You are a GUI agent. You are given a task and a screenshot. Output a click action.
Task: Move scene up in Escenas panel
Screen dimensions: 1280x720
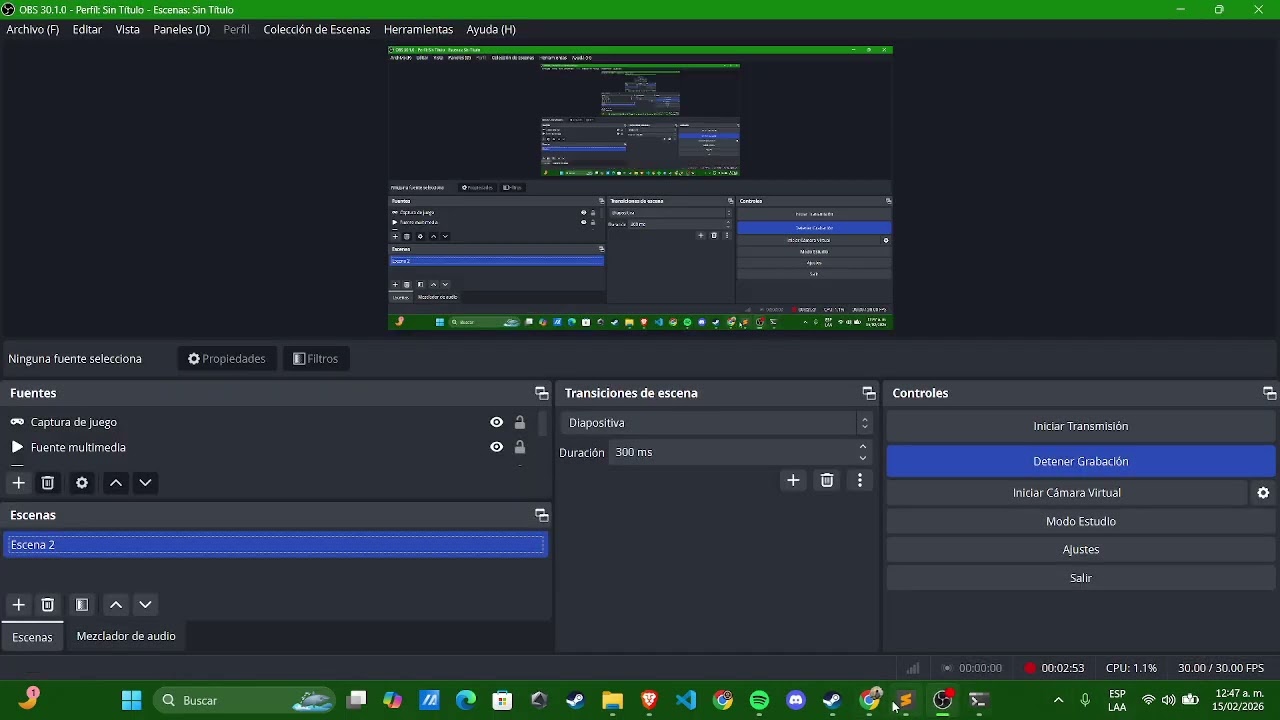(x=116, y=605)
